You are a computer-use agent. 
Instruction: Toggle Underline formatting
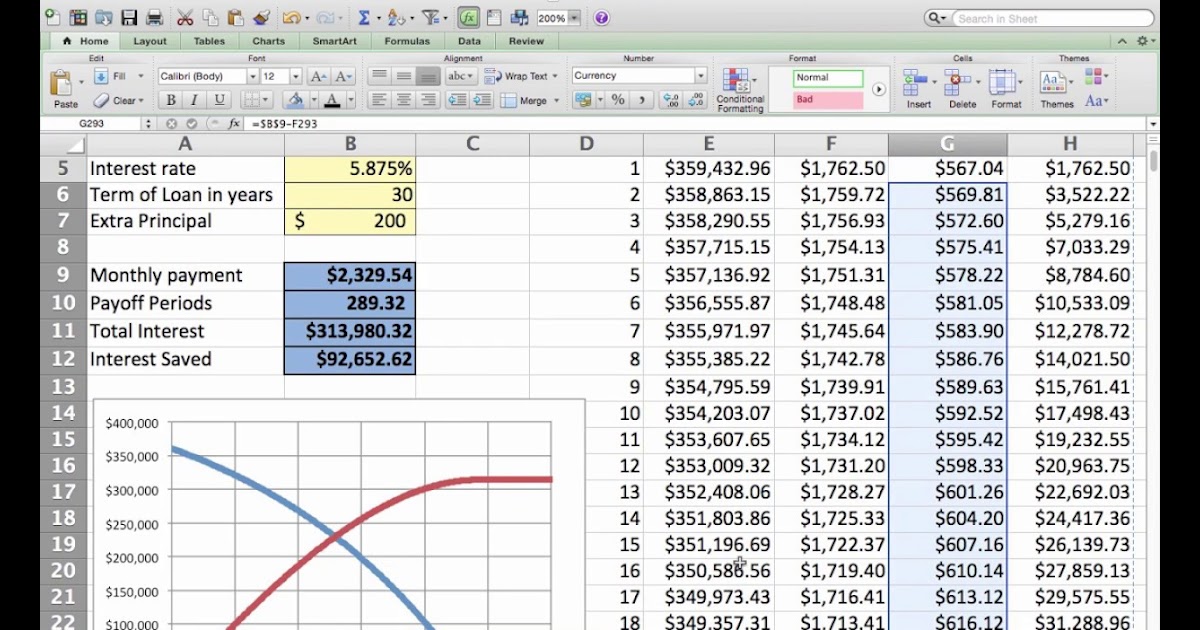click(x=219, y=100)
